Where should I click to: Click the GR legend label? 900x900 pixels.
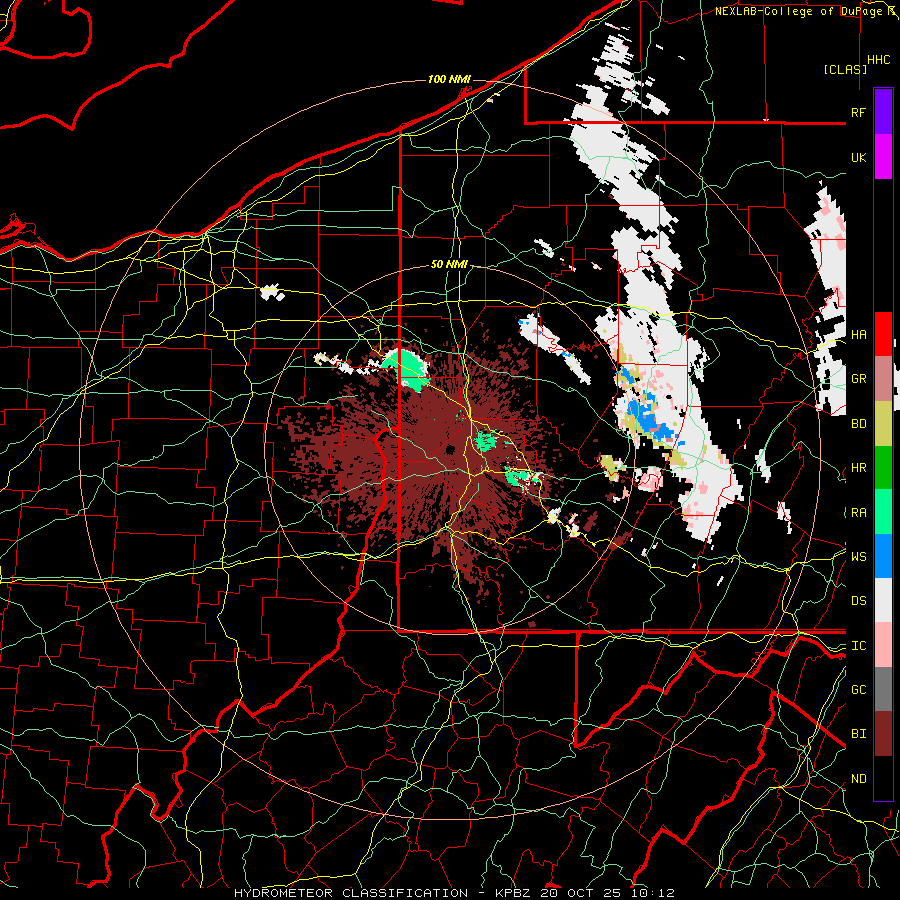(858, 379)
